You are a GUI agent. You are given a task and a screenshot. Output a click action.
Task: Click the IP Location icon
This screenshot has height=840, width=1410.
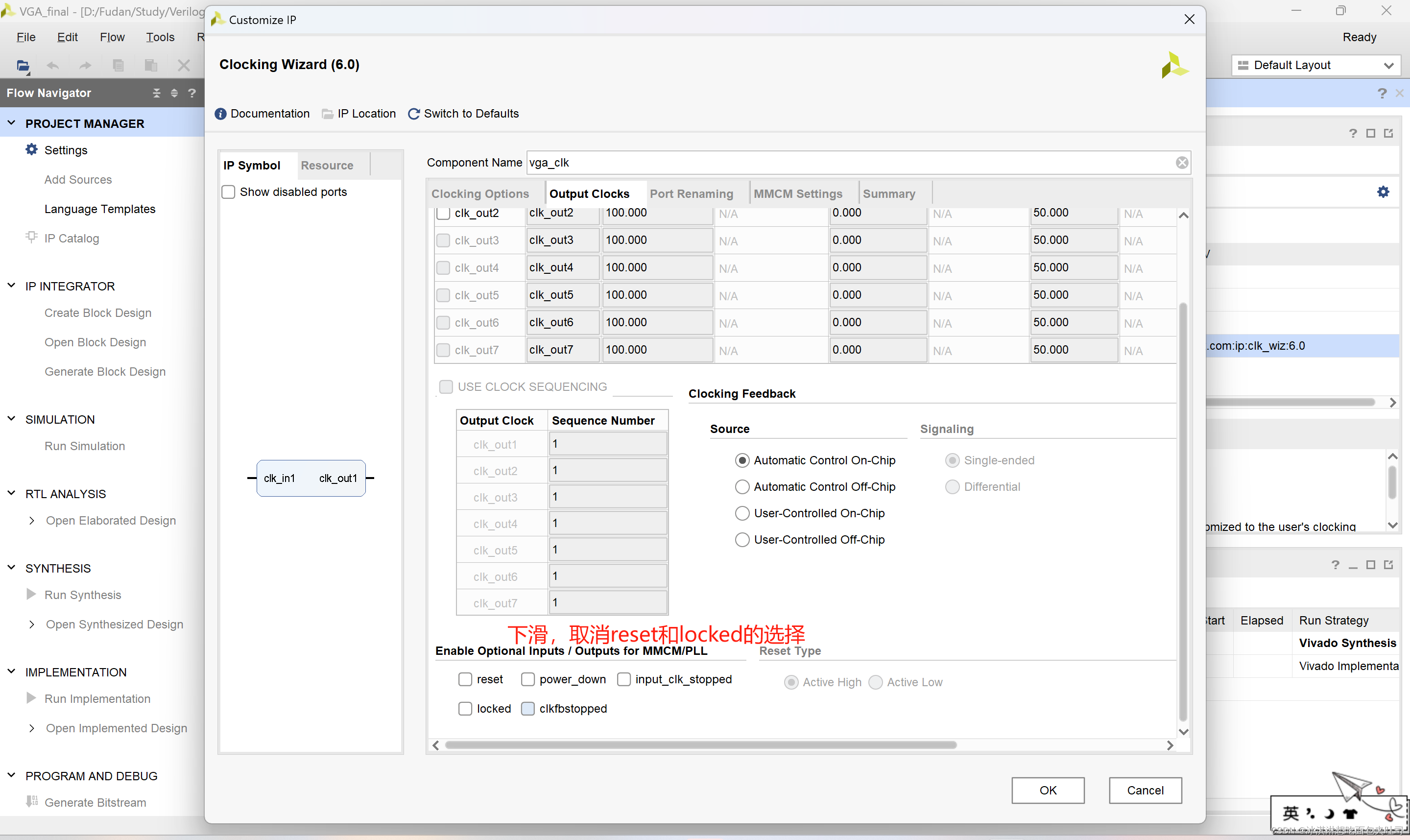329,113
